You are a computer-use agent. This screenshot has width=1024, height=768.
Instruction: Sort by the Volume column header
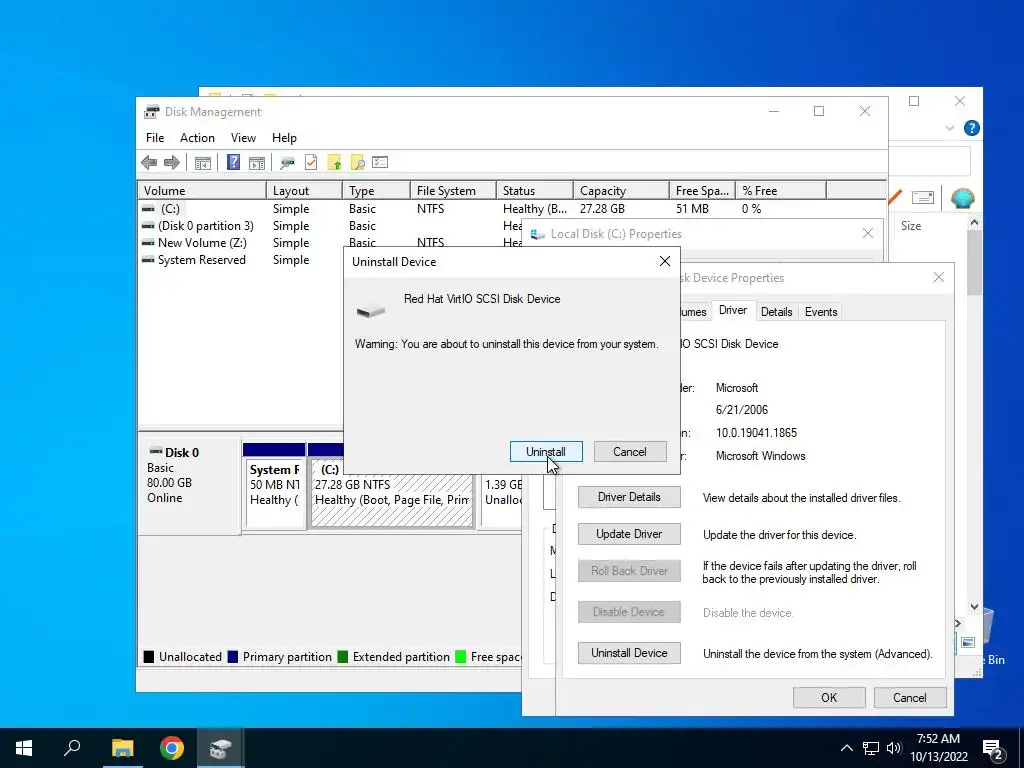[202, 191]
